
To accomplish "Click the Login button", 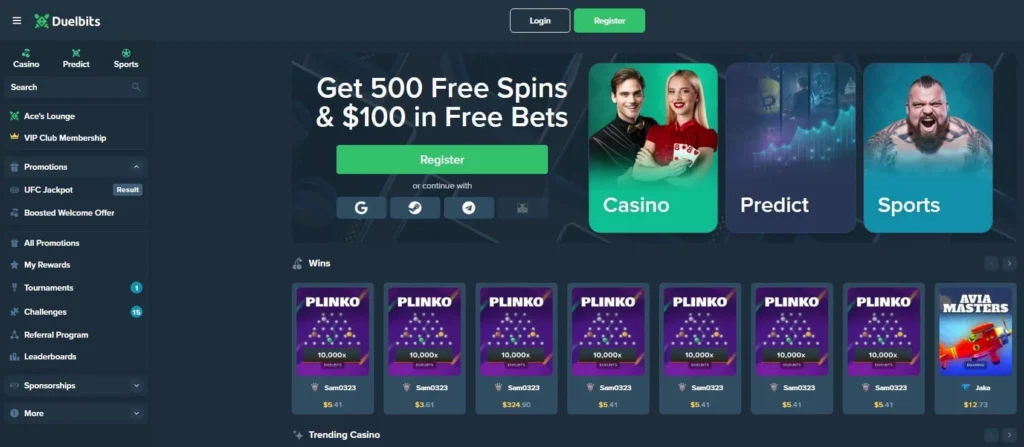I will click(x=540, y=20).
